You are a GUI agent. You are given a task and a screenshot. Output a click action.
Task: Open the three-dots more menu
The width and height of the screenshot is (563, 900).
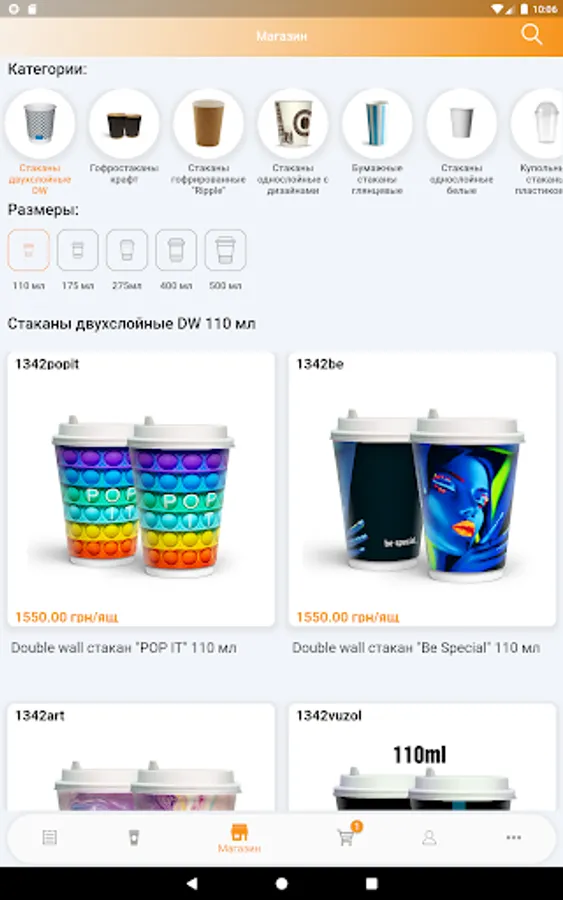pos(514,837)
